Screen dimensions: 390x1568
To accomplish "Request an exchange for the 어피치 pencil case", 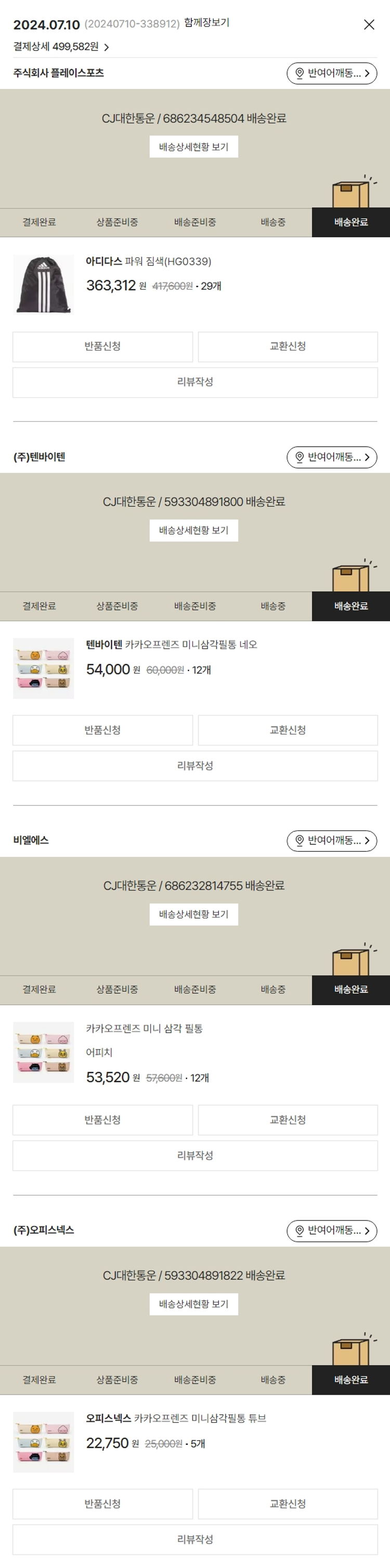I will [x=287, y=1119].
